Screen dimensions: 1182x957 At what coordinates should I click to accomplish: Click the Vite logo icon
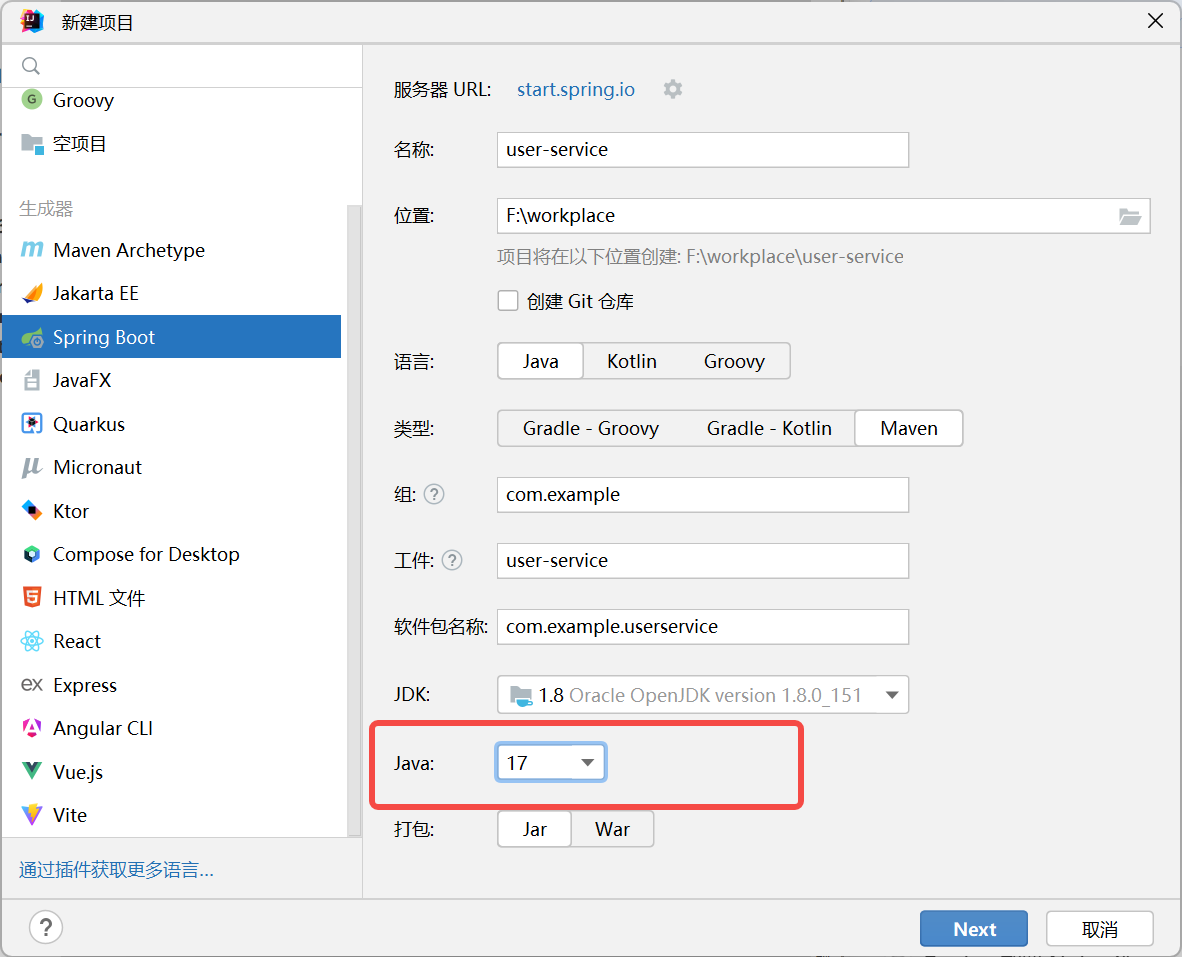[x=32, y=815]
